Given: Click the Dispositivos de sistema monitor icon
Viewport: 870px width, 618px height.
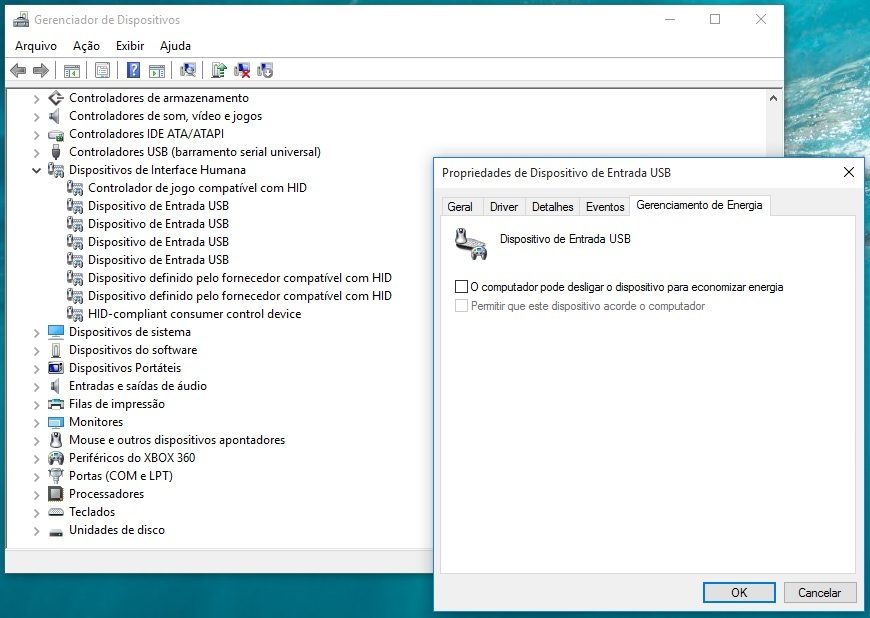Looking at the screenshot, I should (x=55, y=332).
